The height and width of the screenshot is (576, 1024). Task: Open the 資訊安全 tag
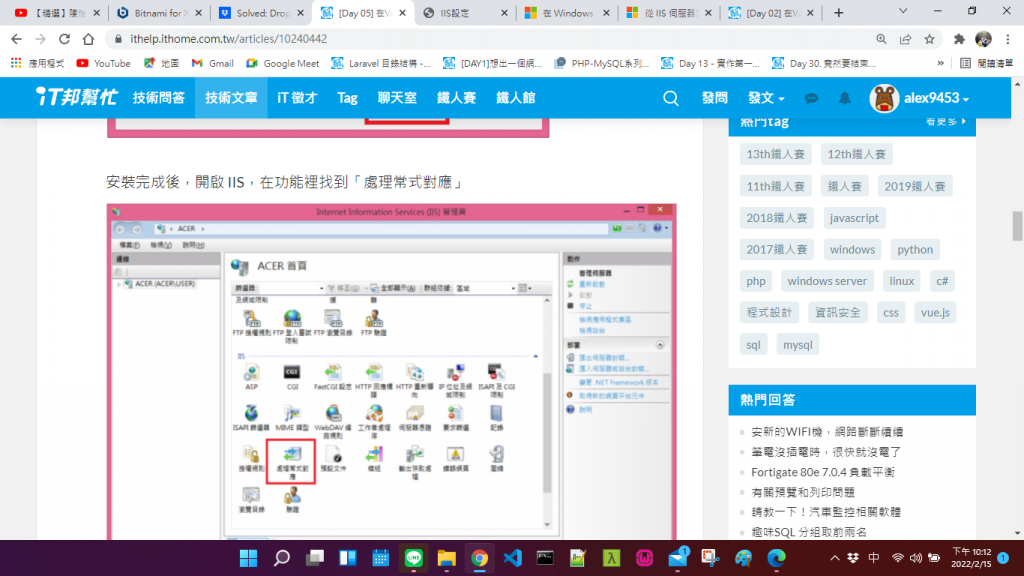837,312
